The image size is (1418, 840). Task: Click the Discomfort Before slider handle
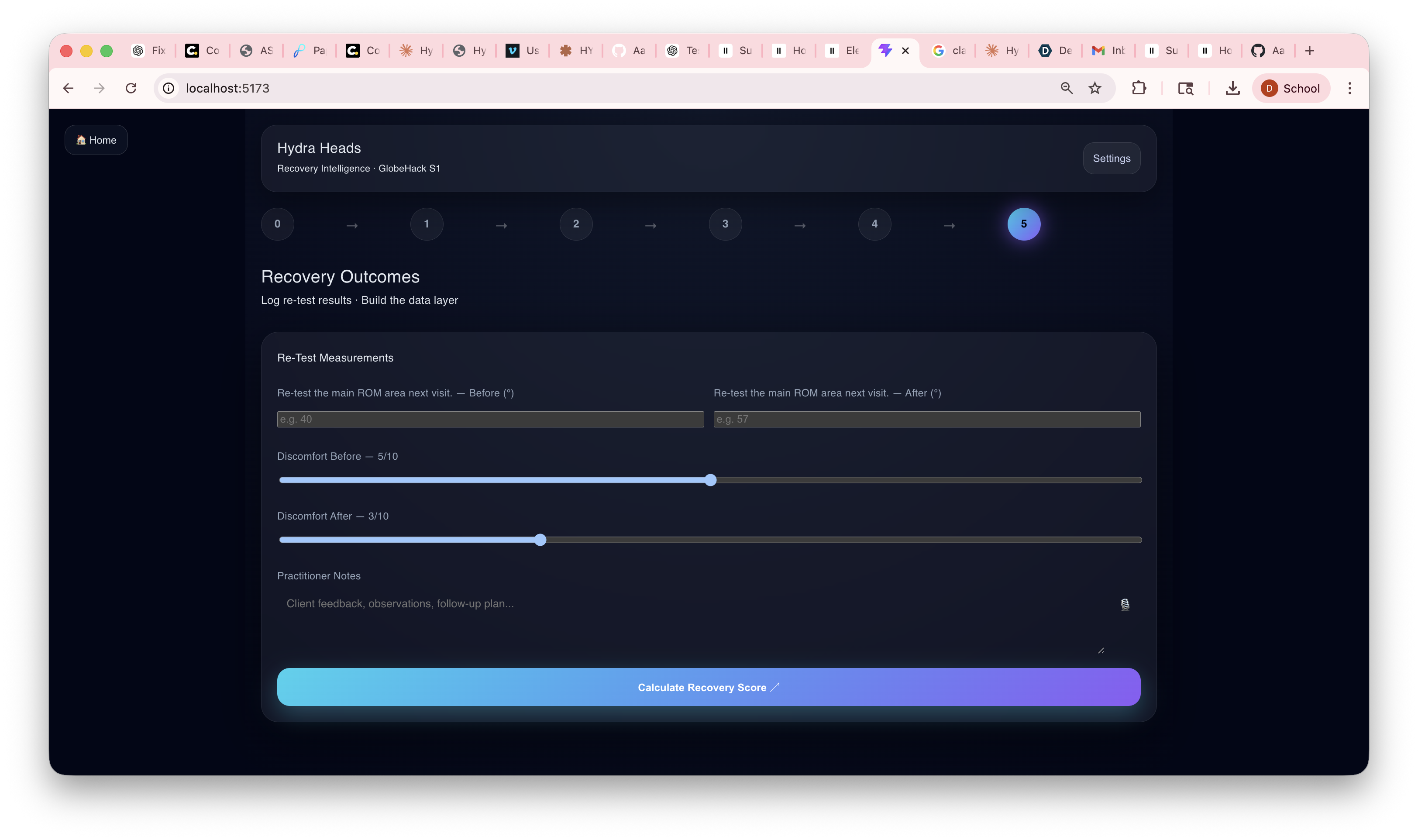tap(710, 480)
